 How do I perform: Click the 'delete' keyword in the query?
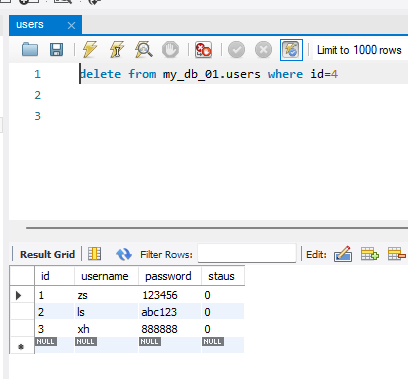100,74
